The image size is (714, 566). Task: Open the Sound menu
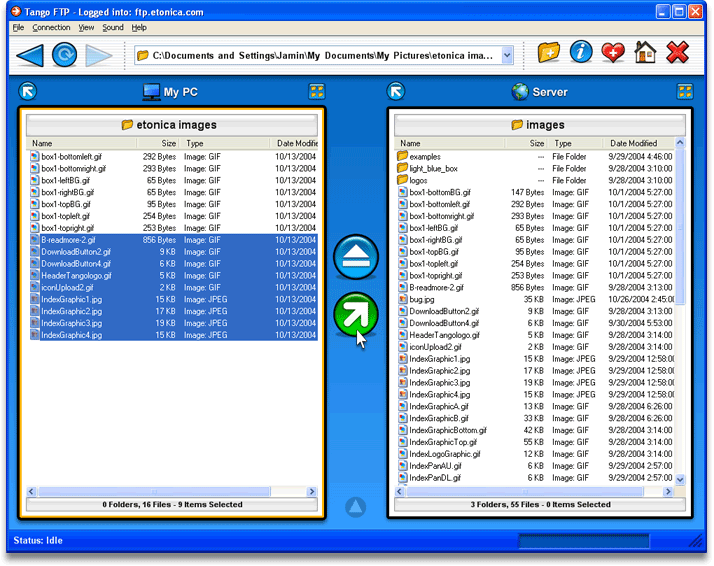pos(112,27)
